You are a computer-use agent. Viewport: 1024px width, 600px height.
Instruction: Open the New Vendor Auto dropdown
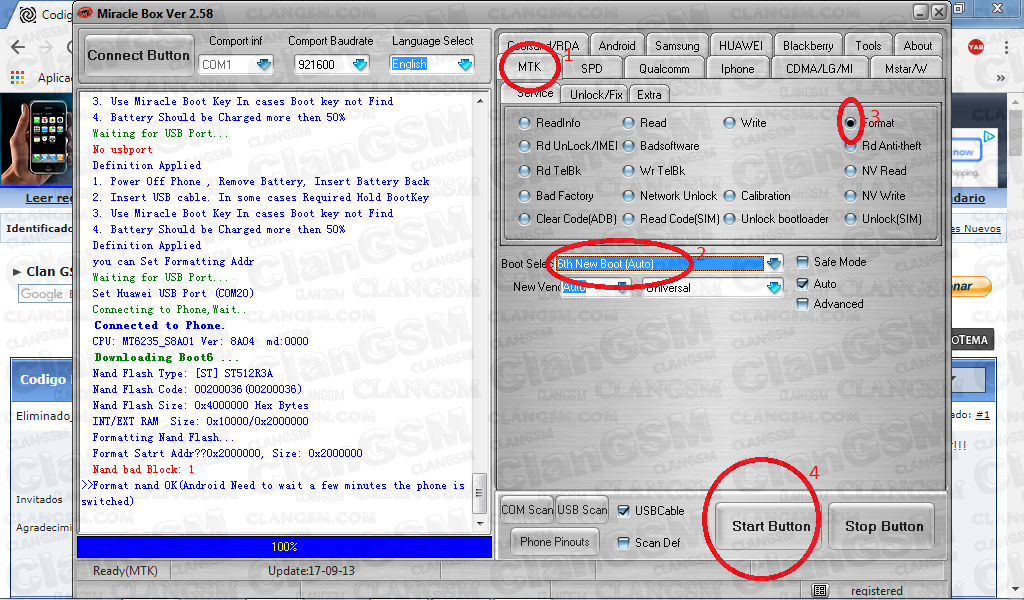[x=622, y=287]
